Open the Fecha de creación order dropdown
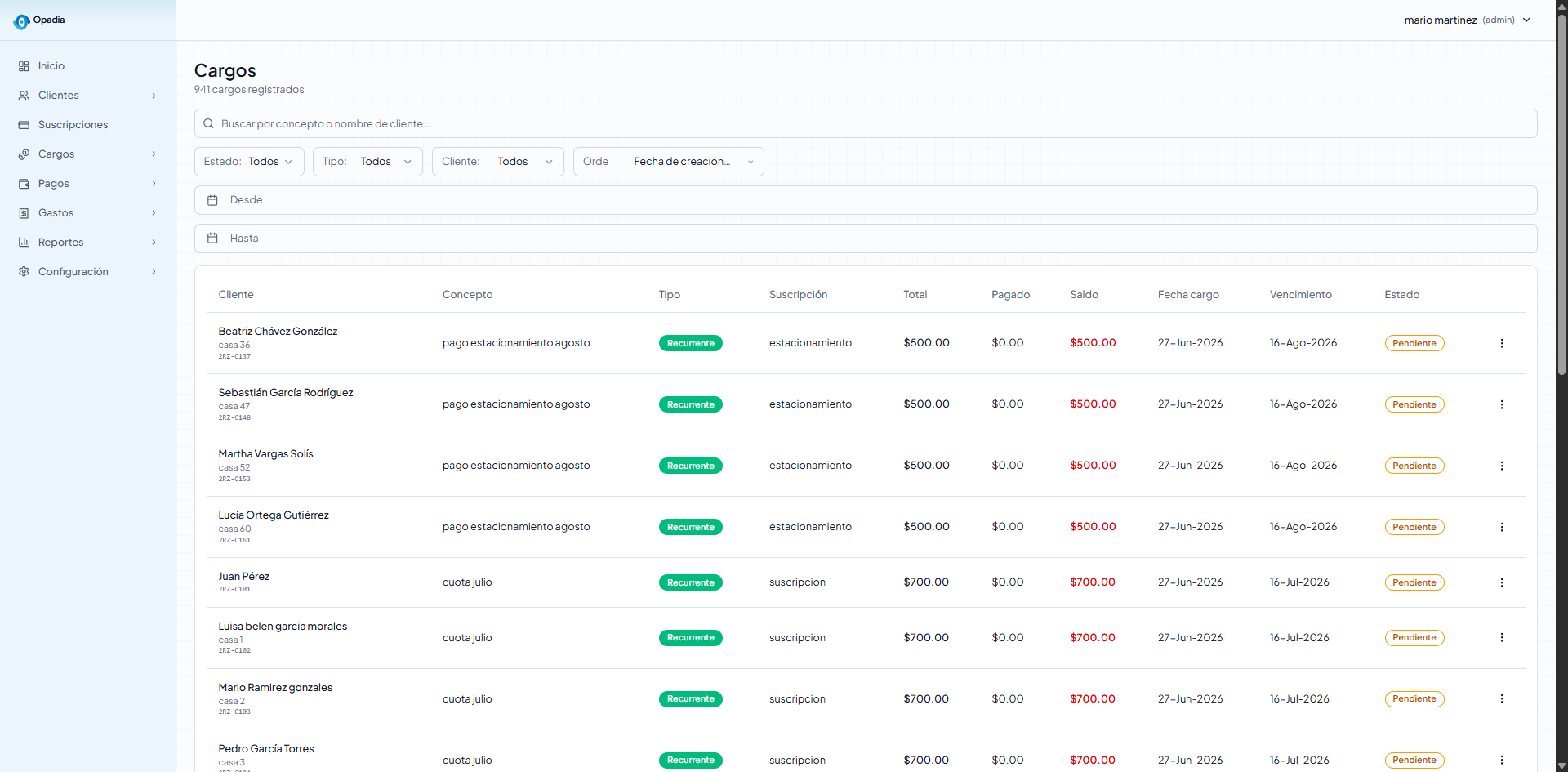 tap(669, 162)
